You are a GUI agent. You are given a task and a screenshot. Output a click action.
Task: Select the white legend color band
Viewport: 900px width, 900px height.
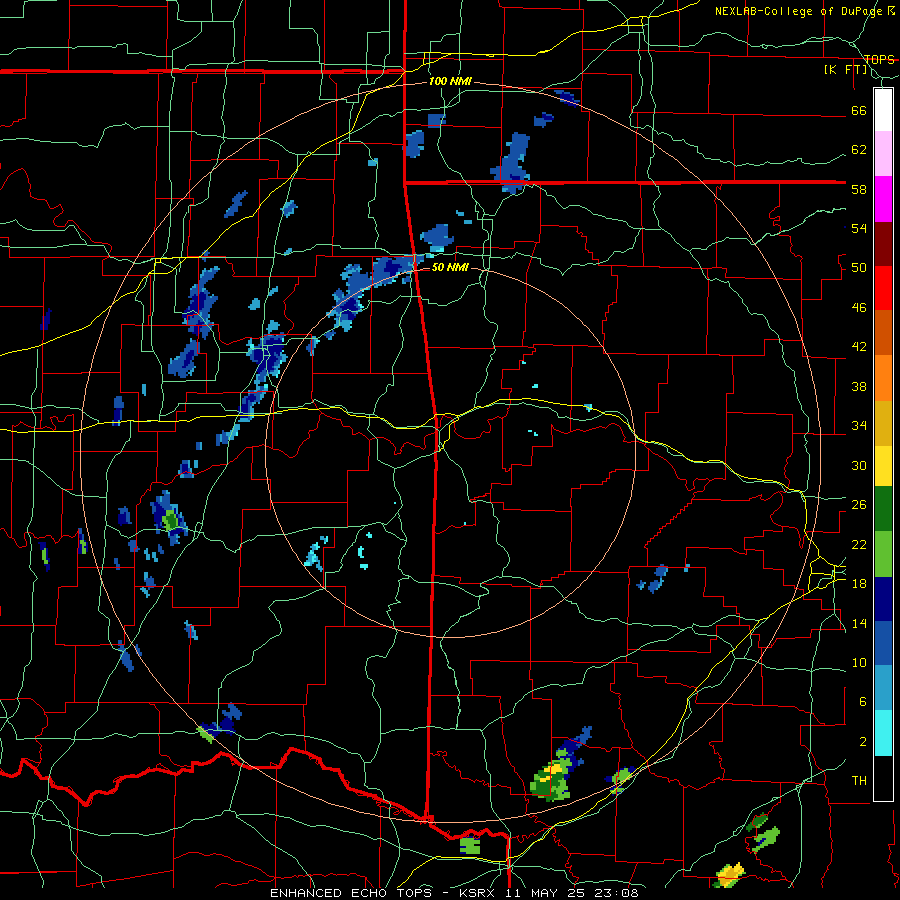(883, 110)
